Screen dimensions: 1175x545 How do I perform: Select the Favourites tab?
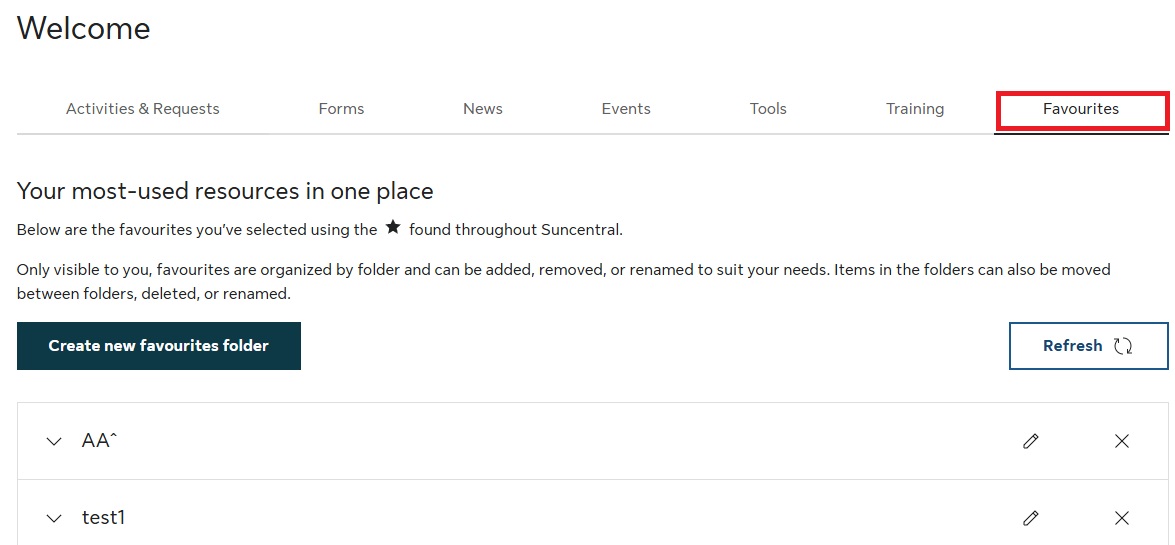pyautogui.click(x=1081, y=109)
